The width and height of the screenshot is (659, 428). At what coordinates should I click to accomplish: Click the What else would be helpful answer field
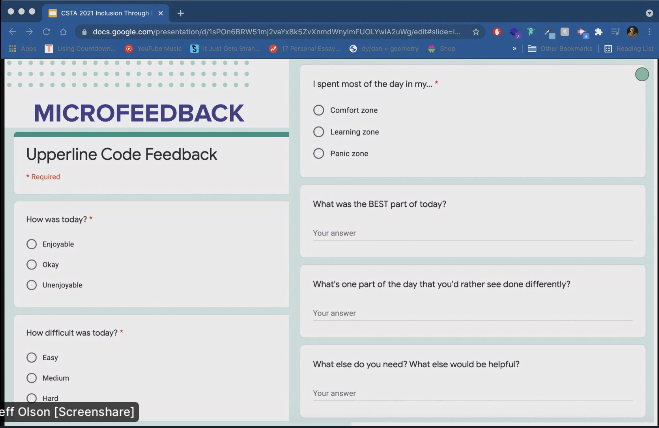click(x=472, y=394)
